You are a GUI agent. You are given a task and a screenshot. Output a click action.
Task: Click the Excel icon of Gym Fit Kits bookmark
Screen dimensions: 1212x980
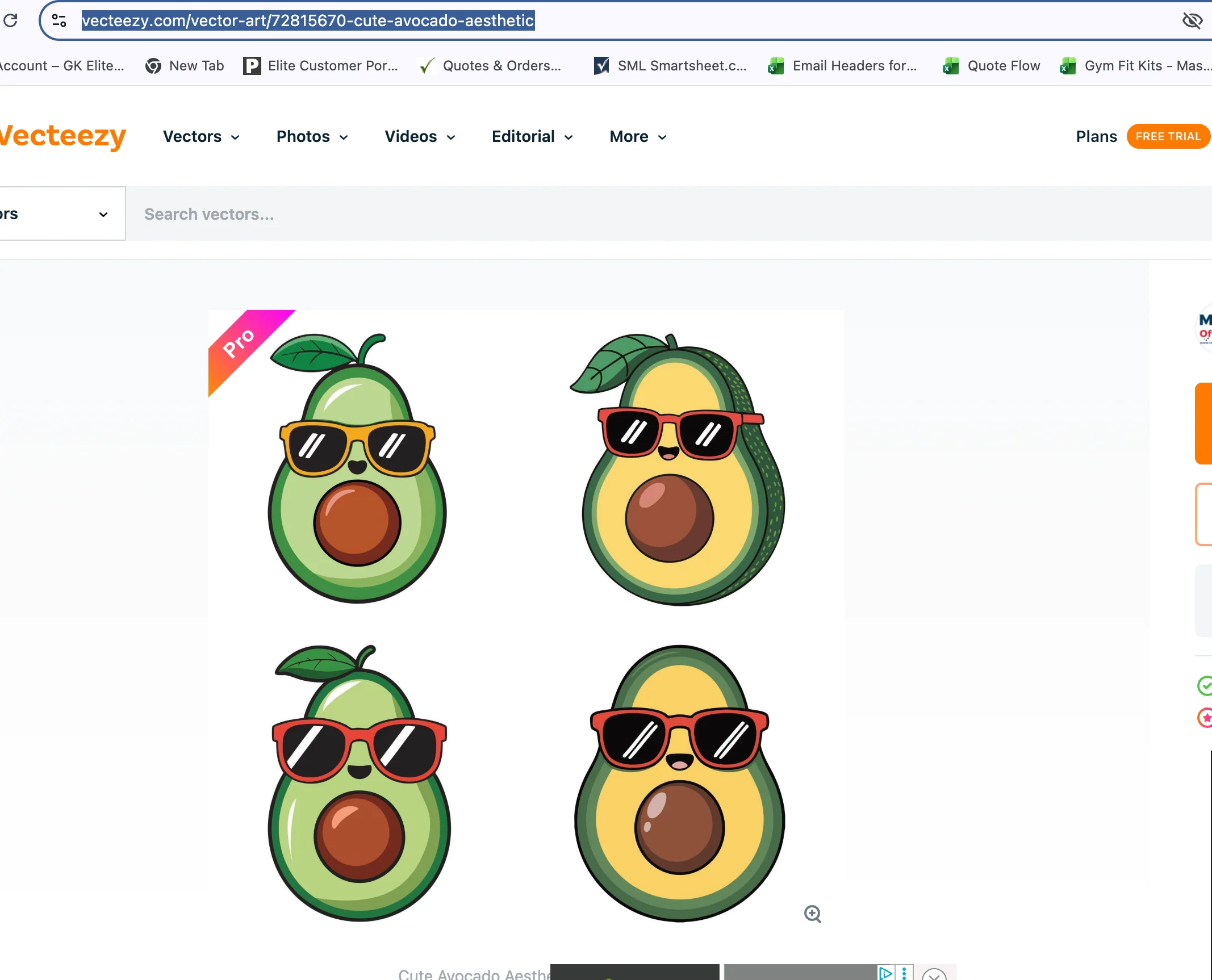(x=1068, y=66)
